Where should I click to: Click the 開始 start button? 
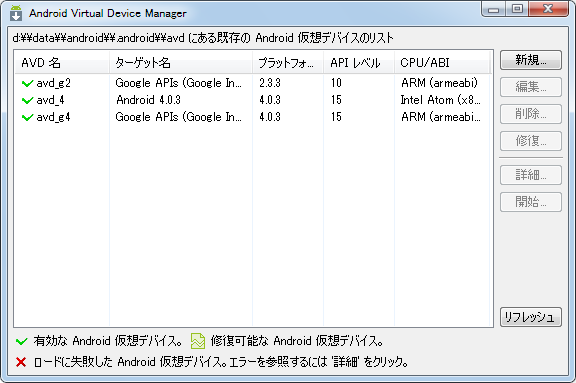tap(530, 202)
